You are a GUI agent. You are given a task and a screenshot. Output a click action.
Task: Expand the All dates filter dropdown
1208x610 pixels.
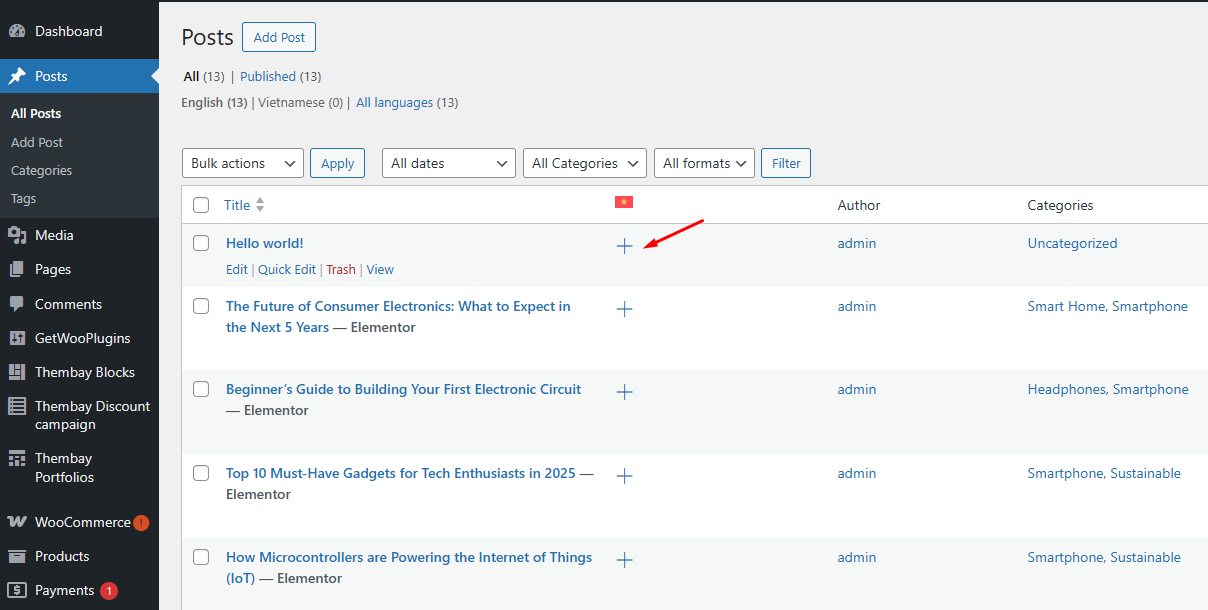point(448,163)
